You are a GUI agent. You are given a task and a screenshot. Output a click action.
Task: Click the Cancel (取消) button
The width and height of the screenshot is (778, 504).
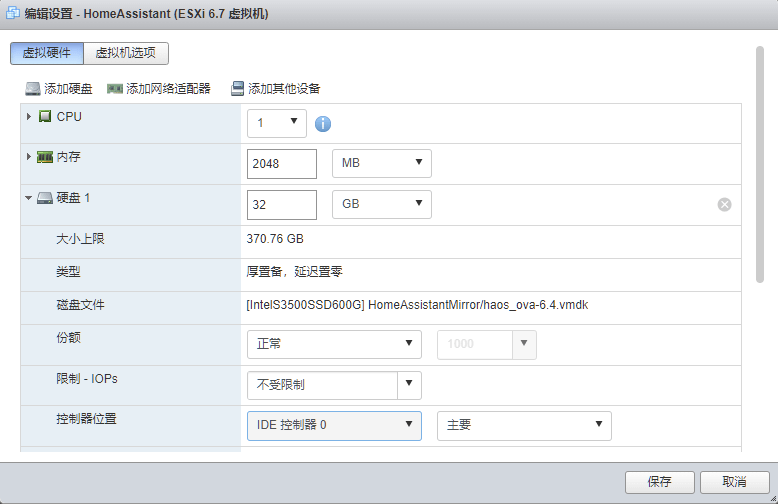pos(735,482)
